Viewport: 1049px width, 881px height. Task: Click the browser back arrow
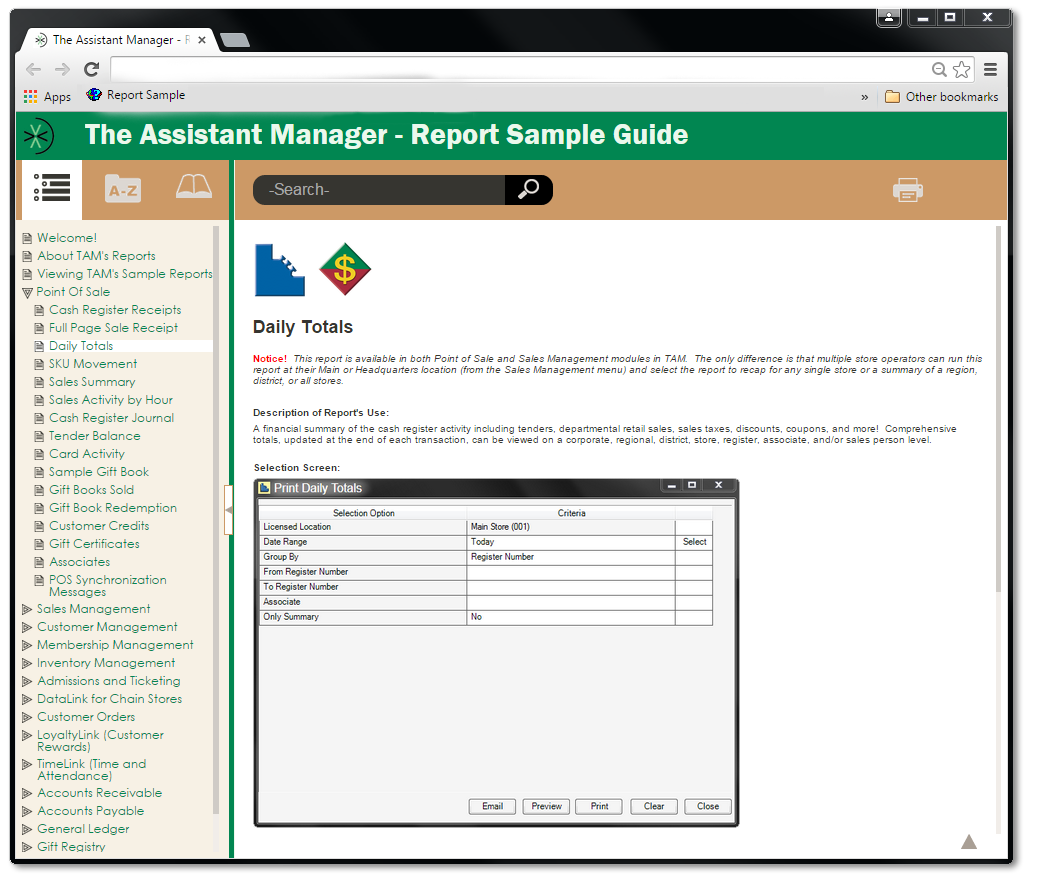[x=33, y=70]
